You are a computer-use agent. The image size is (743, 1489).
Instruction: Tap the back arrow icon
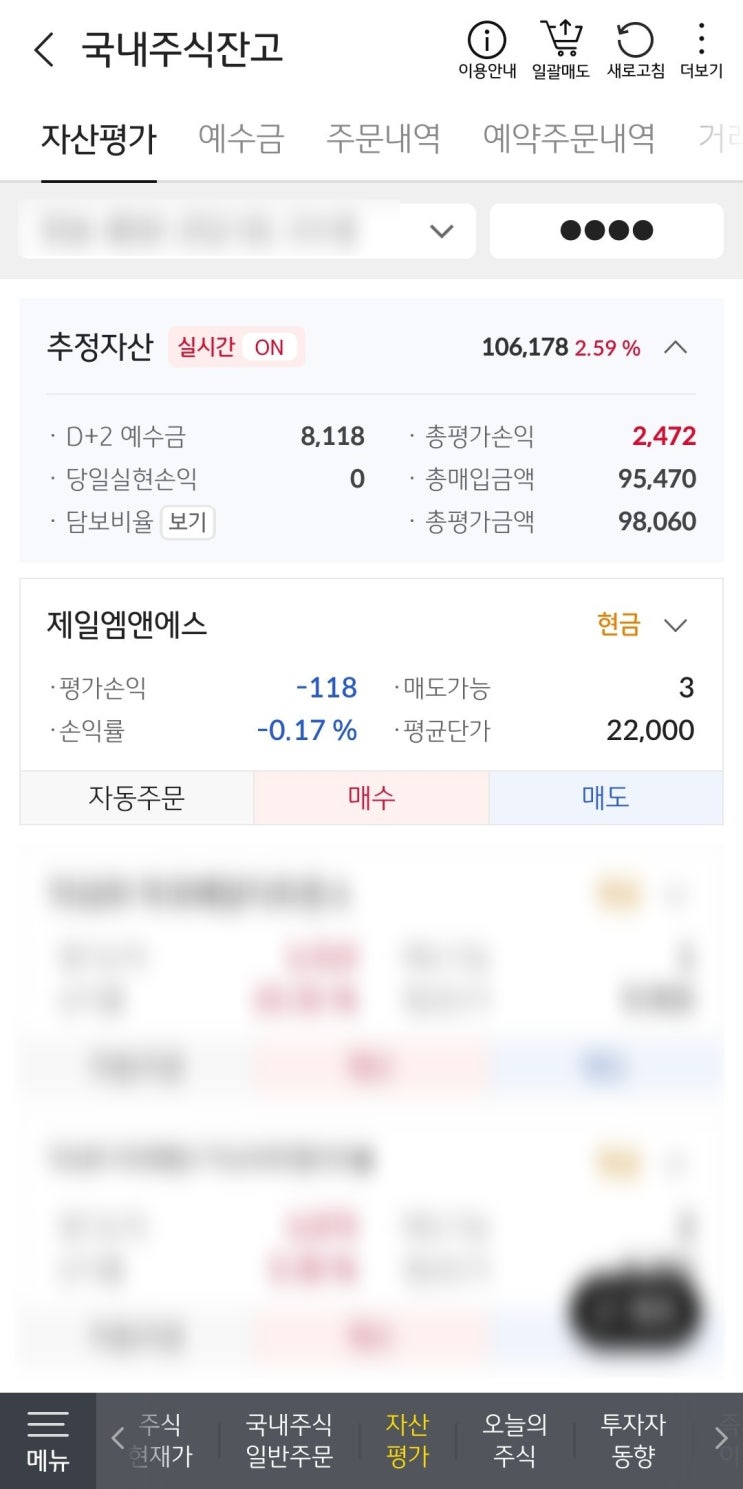point(44,49)
